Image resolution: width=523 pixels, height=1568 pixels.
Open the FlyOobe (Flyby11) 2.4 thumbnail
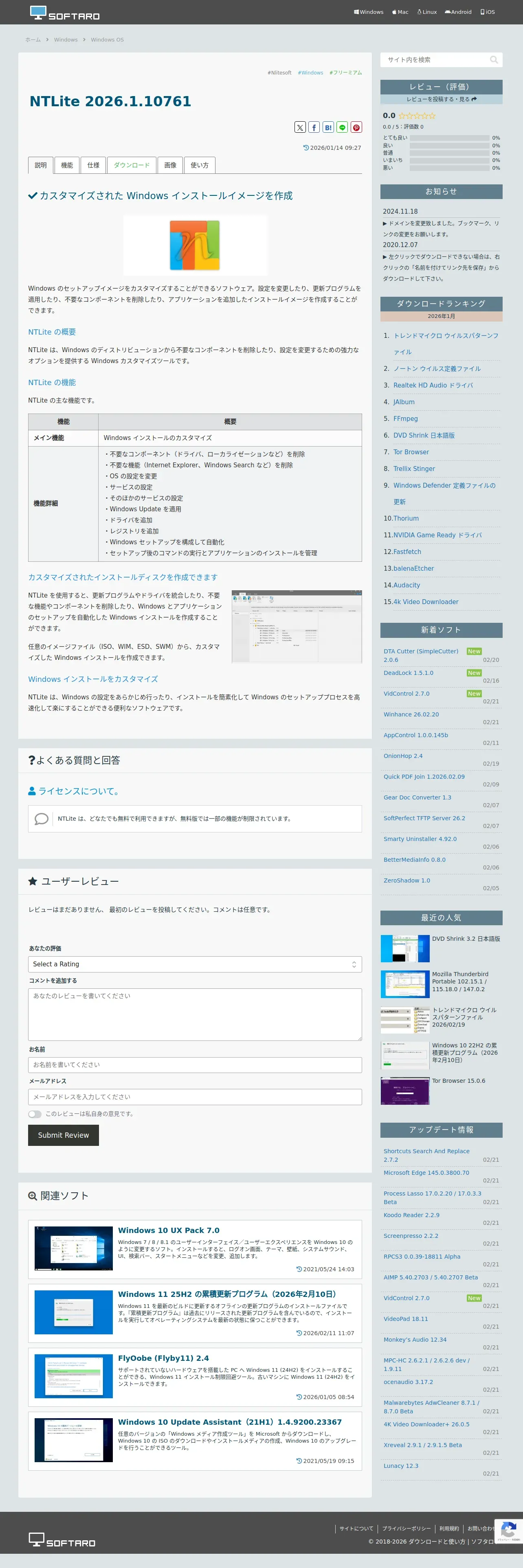click(x=74, y=1376)
